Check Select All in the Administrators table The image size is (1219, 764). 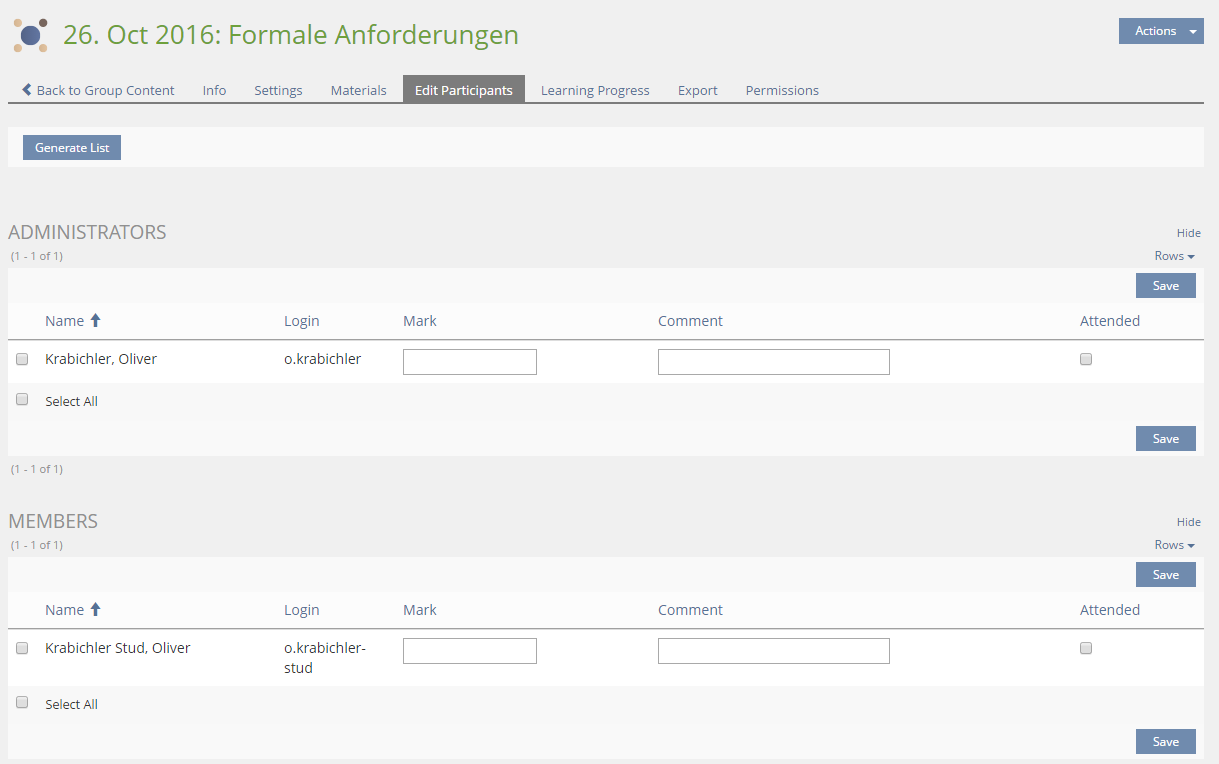[x=22, y=400]
